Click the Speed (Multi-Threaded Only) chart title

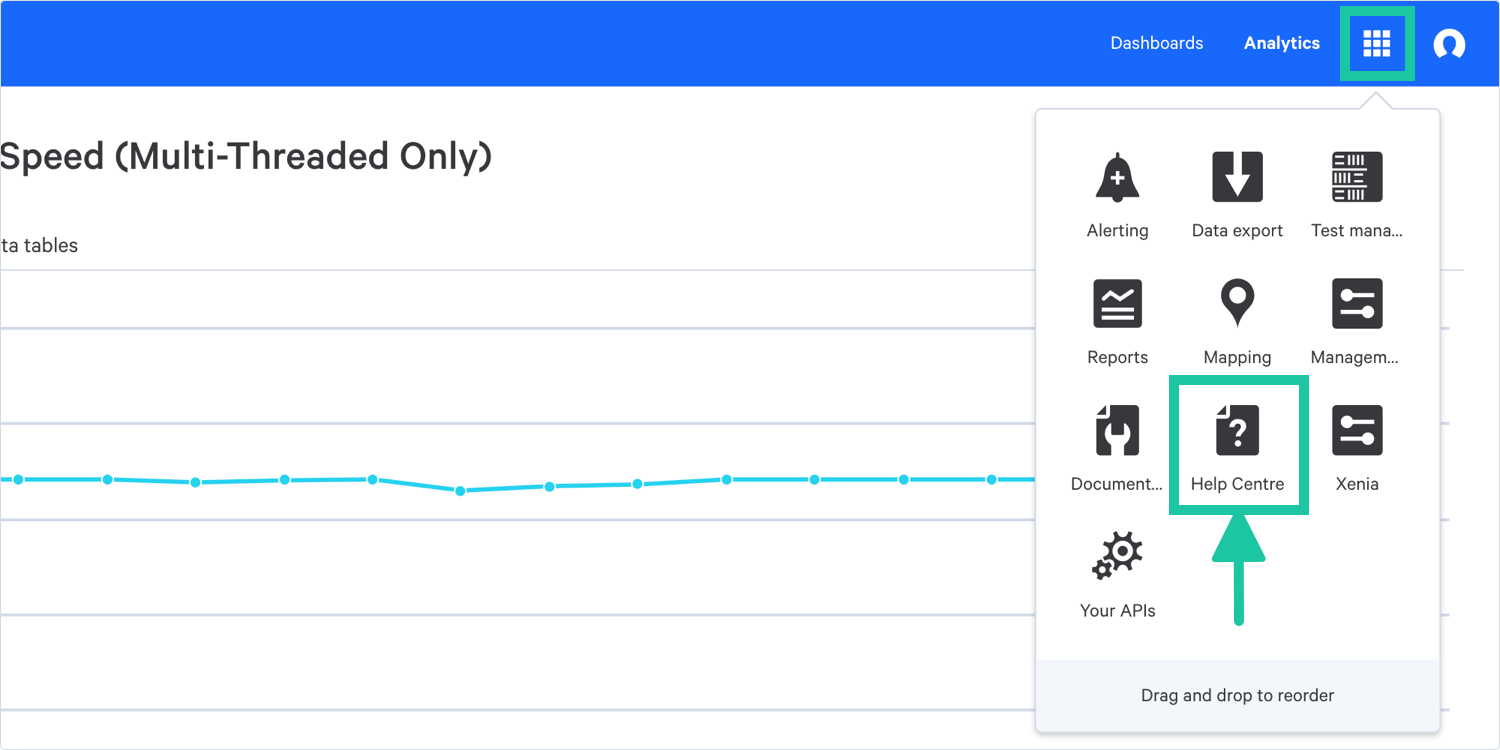[x=246, y=157]
